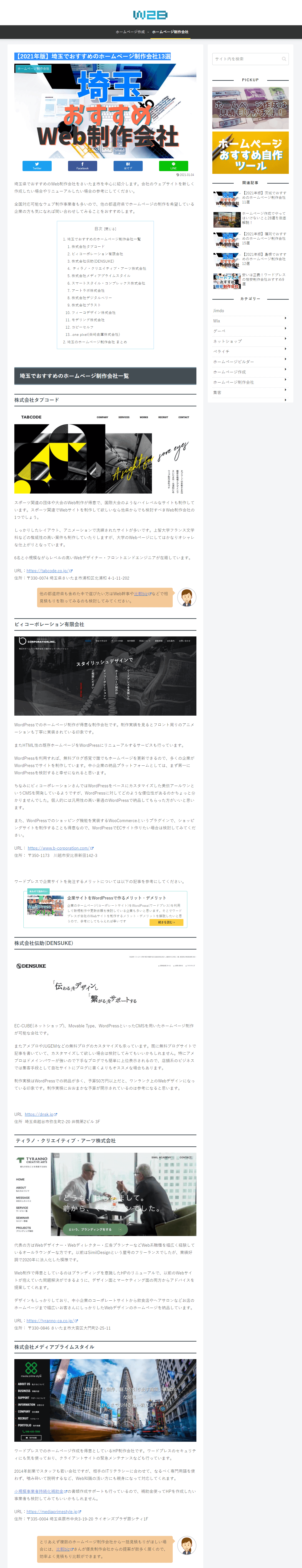Viewport: 302px width, 1568px height.
Task: Jump to 株式会社デジタルベリー in the contents list
Action: point(92,298)
